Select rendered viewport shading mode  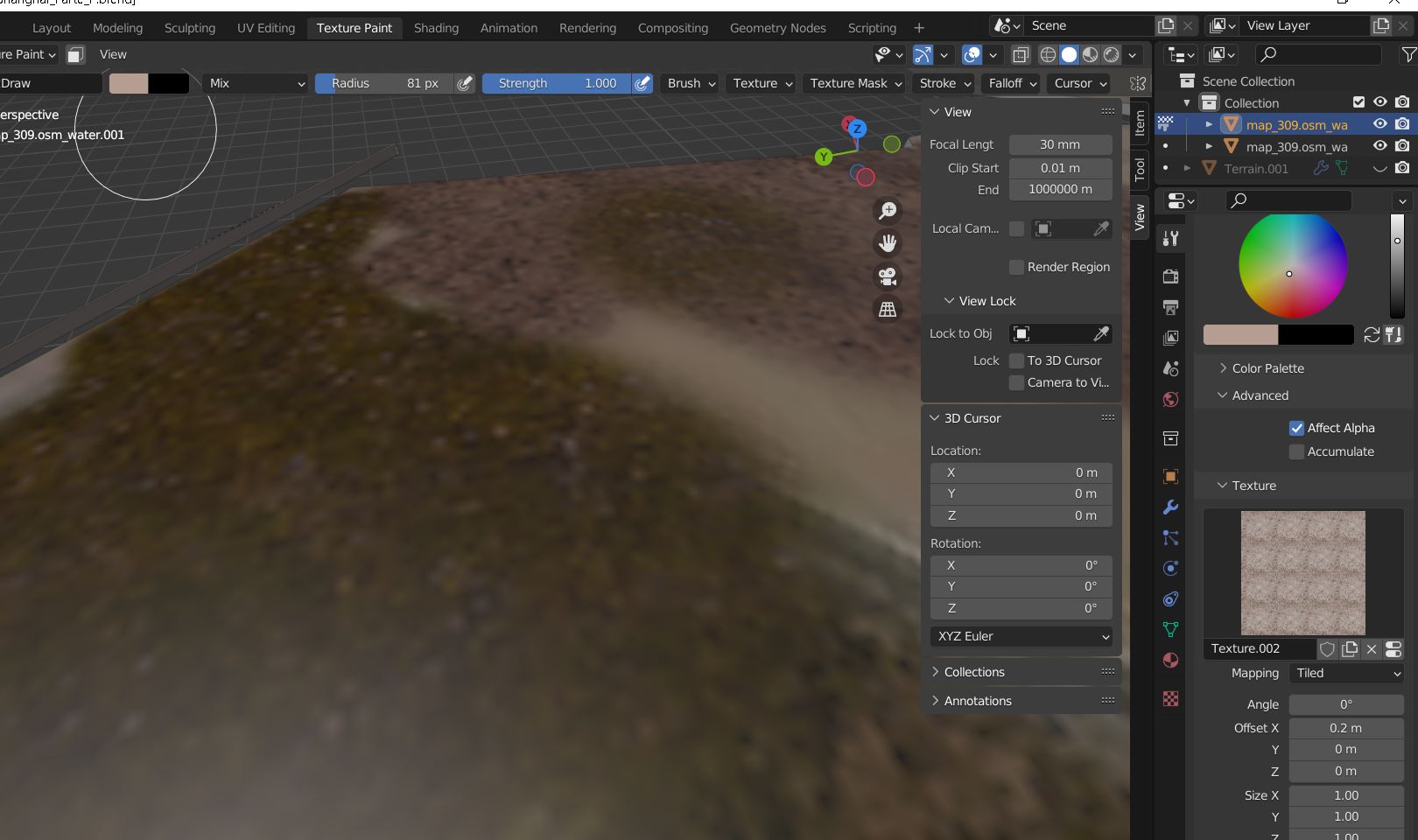click(1112, 54)
